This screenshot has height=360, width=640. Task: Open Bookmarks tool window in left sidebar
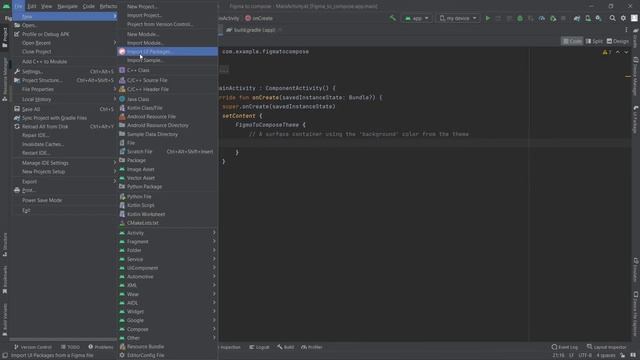[x=5, y=279]
